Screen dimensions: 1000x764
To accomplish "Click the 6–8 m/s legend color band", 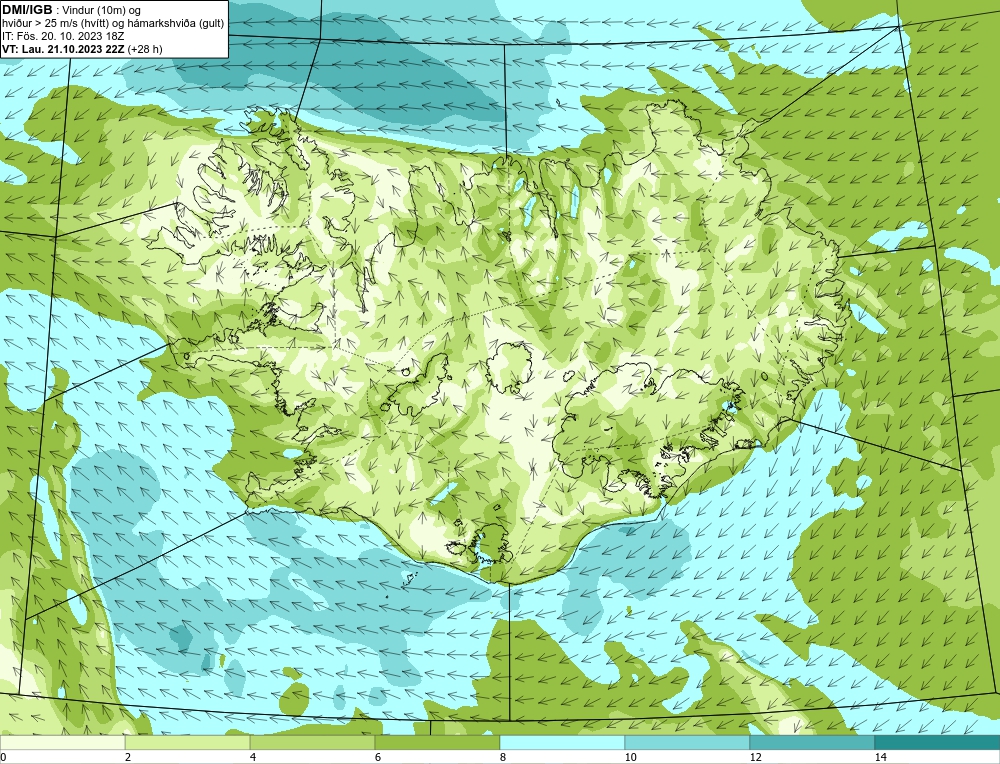I will click(438, 742).
